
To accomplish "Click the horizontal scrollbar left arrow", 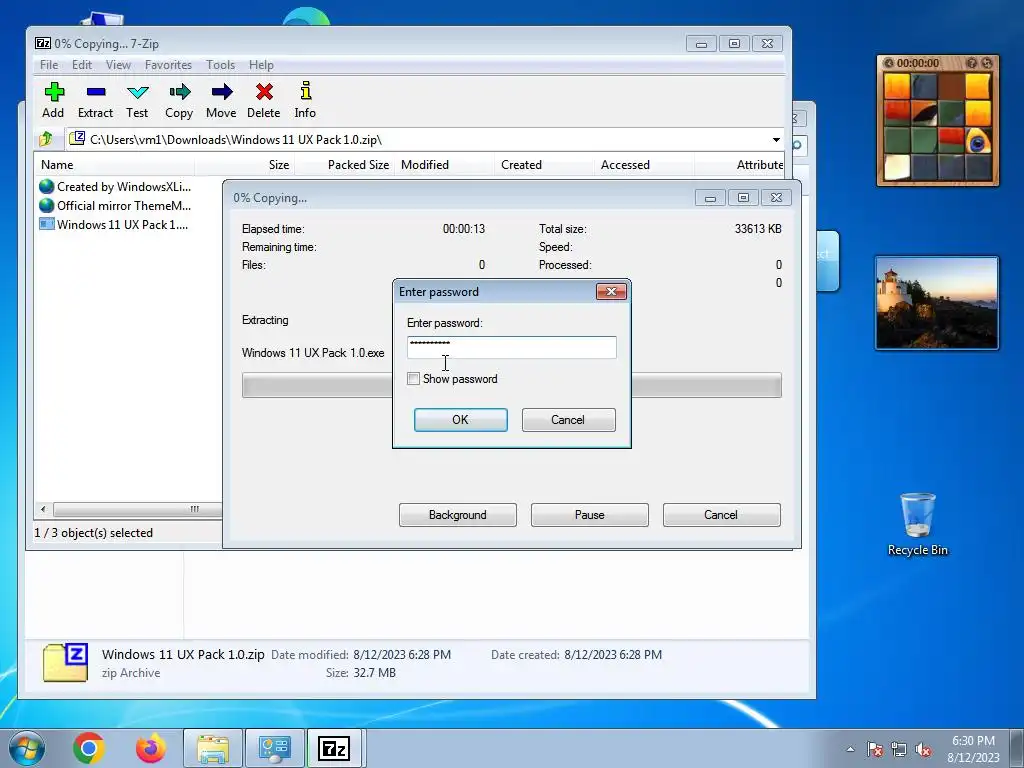I will 43,509.
